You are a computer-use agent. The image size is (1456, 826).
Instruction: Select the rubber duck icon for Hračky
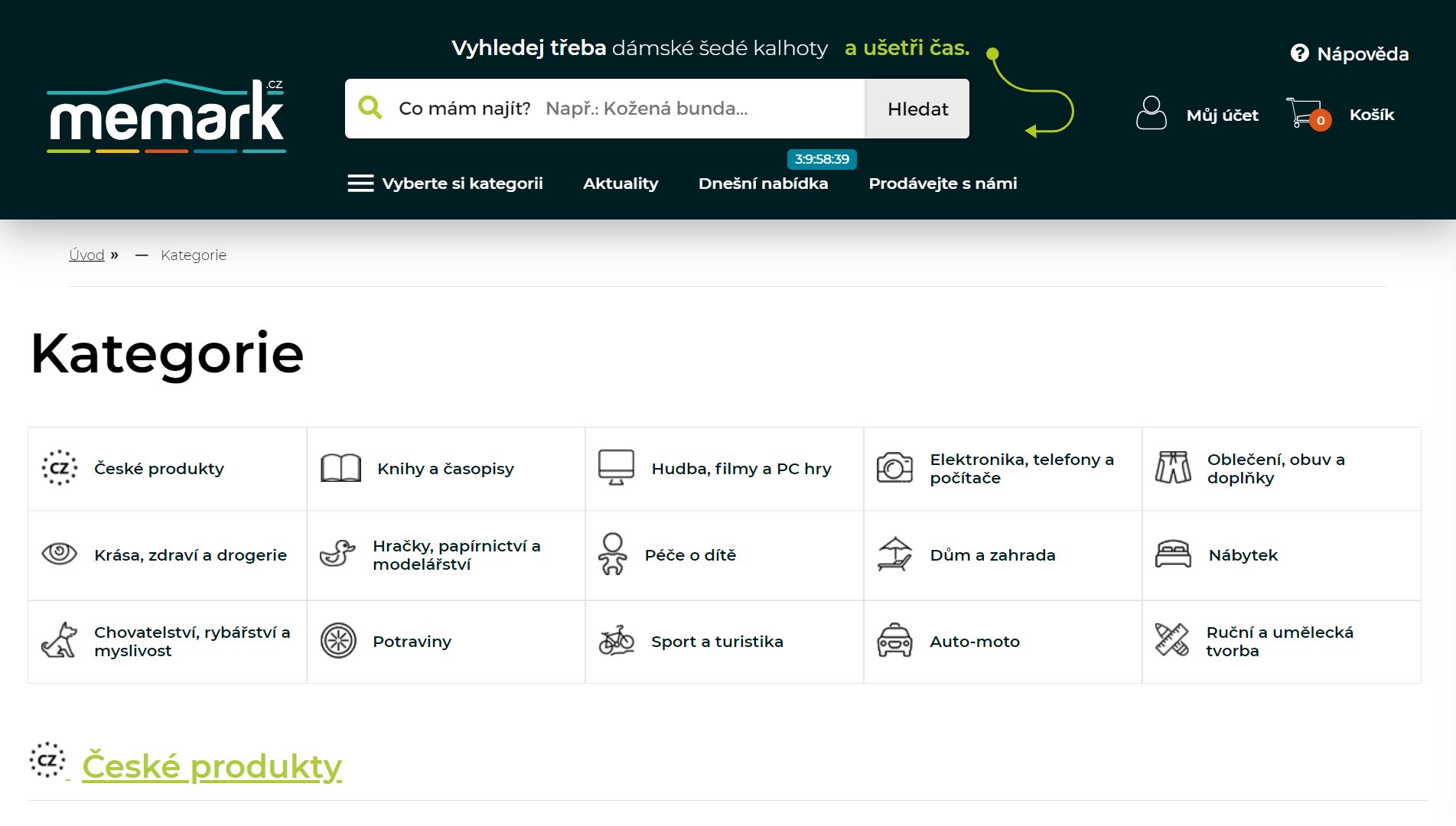click(337, 554)
